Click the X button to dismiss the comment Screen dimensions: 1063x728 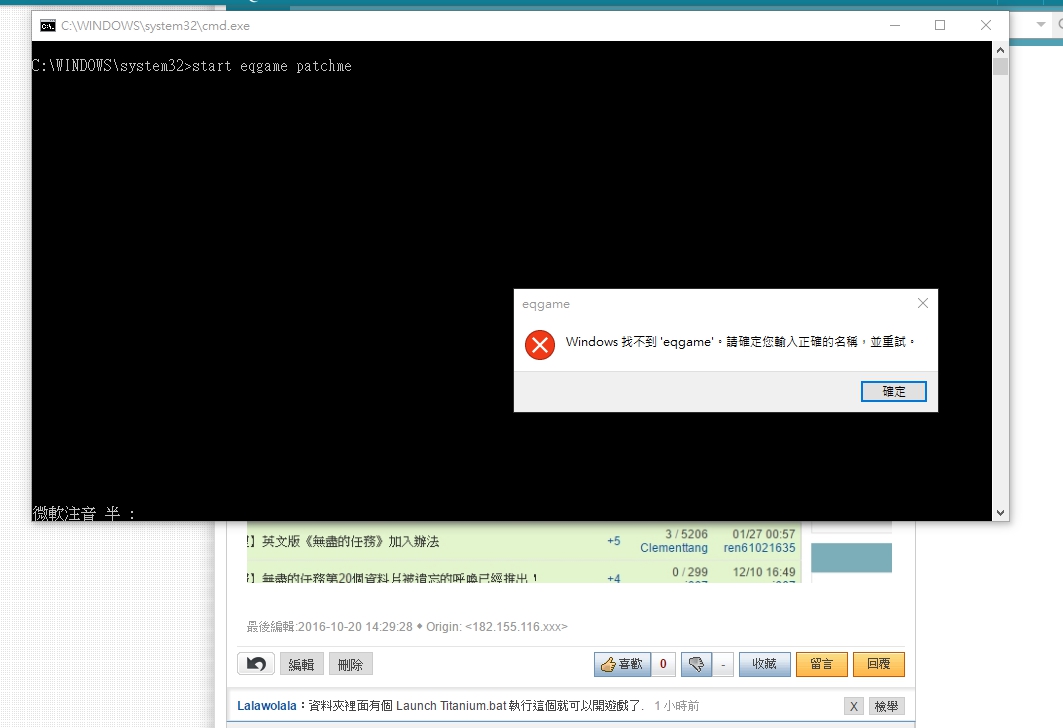coord(853,705)
